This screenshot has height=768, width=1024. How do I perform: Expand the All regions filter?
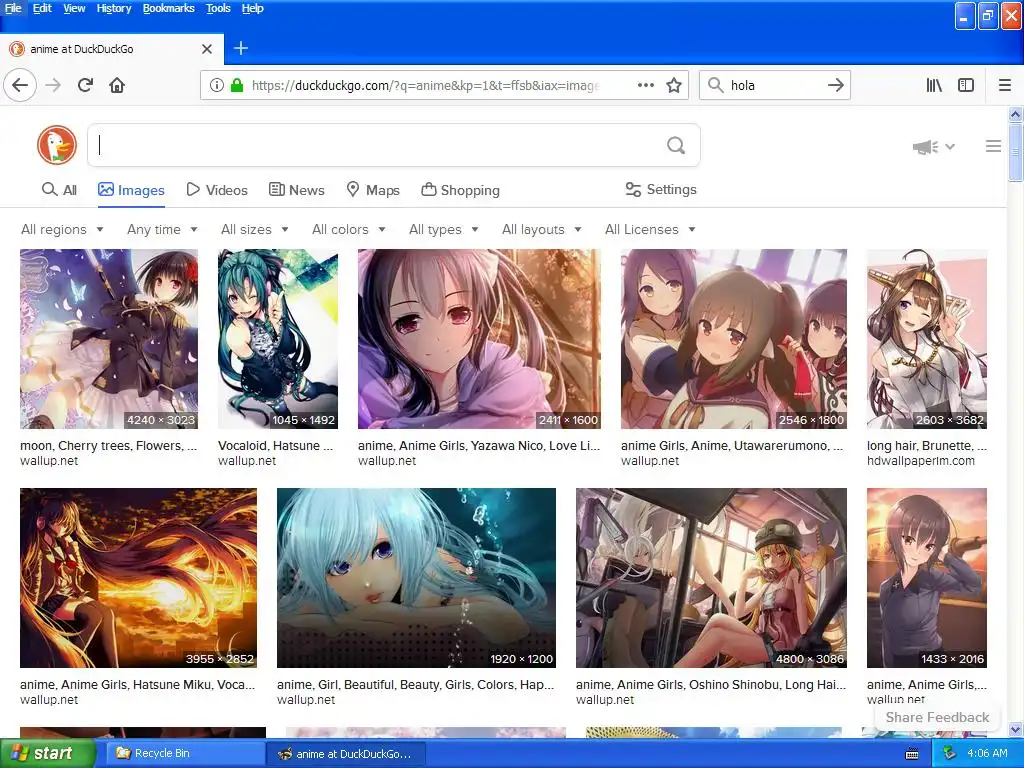pyautogui.click(x=62, y=229)
